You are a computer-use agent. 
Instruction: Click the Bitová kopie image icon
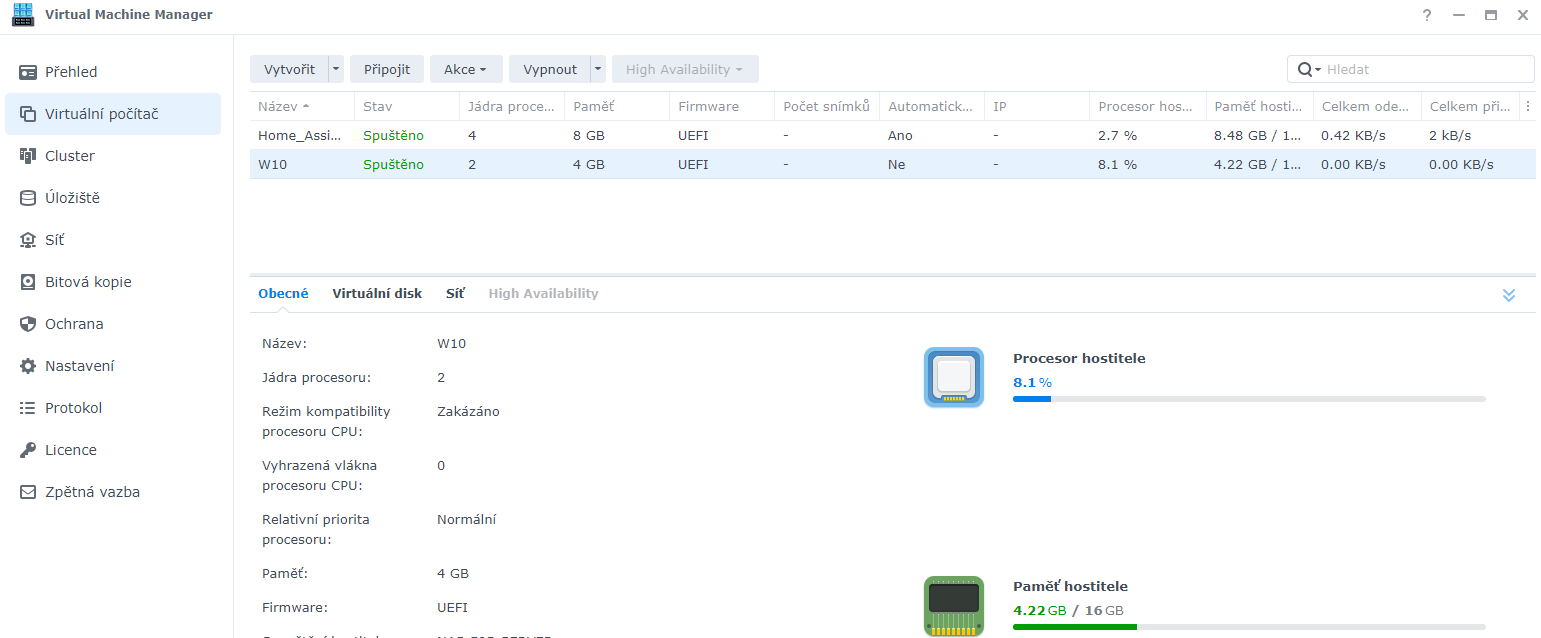point(28,282)
